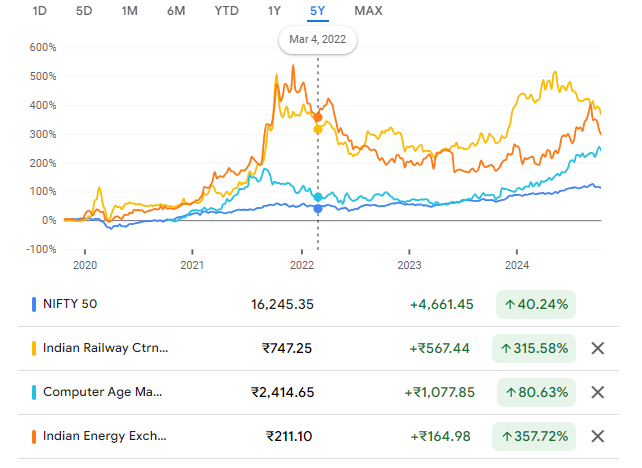Screen dimensions: 642x468
Task: Click the +₹164.98 change value
Action: click(x=441, y=436)
